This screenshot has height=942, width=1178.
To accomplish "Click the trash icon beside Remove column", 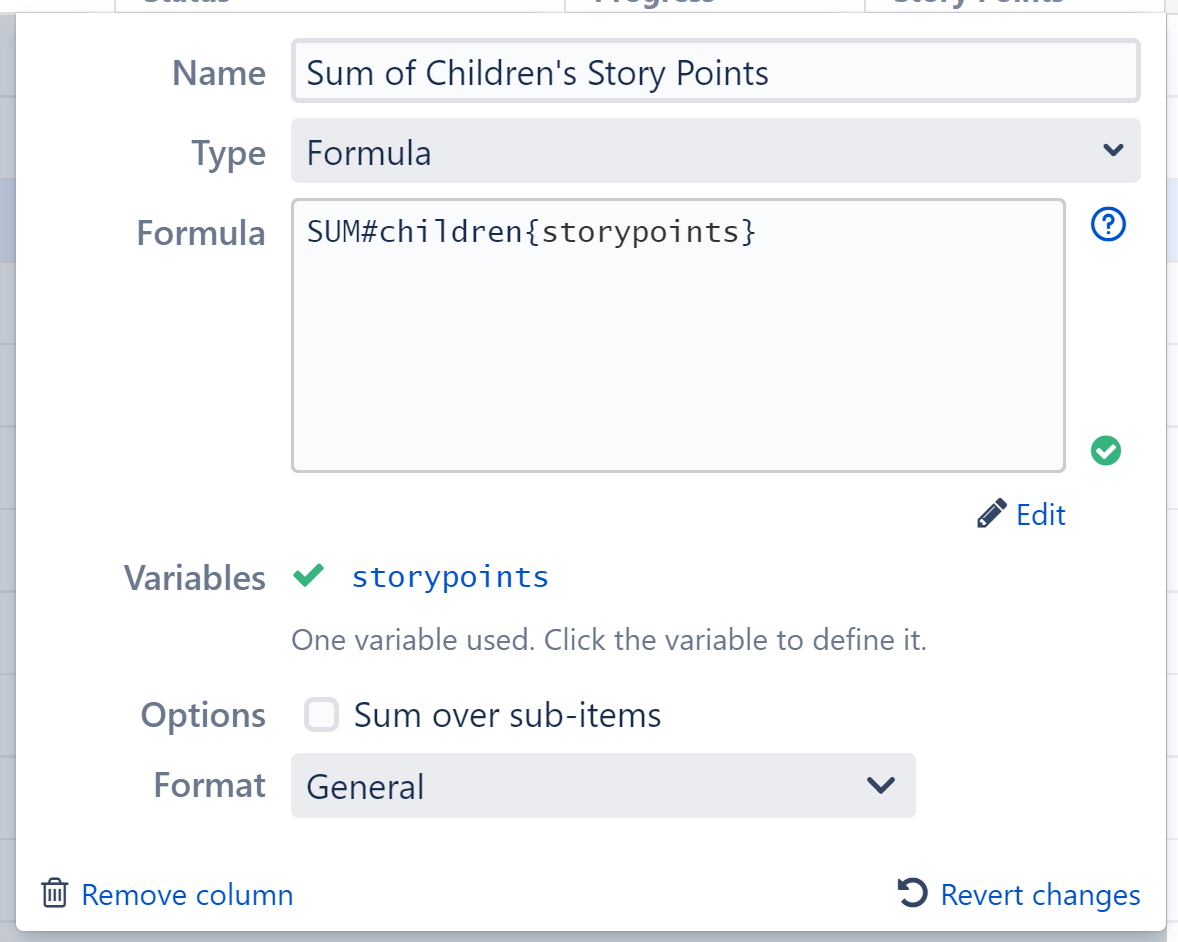I will pos(55,894).
